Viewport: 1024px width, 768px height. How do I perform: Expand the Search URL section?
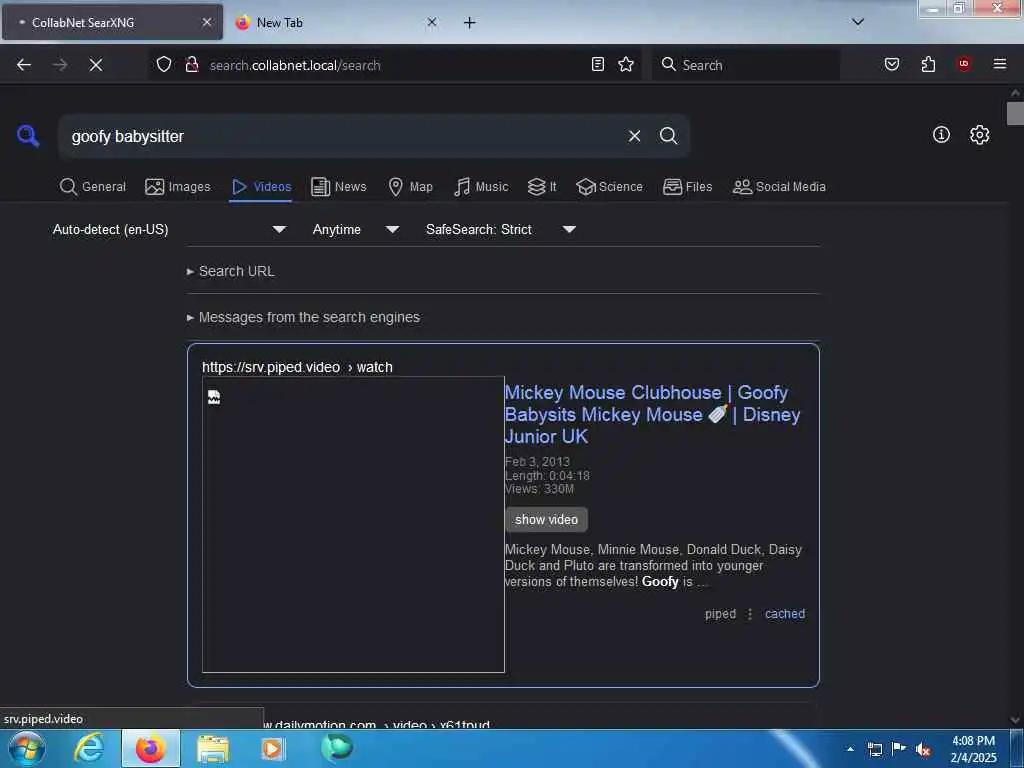point(231,271)
